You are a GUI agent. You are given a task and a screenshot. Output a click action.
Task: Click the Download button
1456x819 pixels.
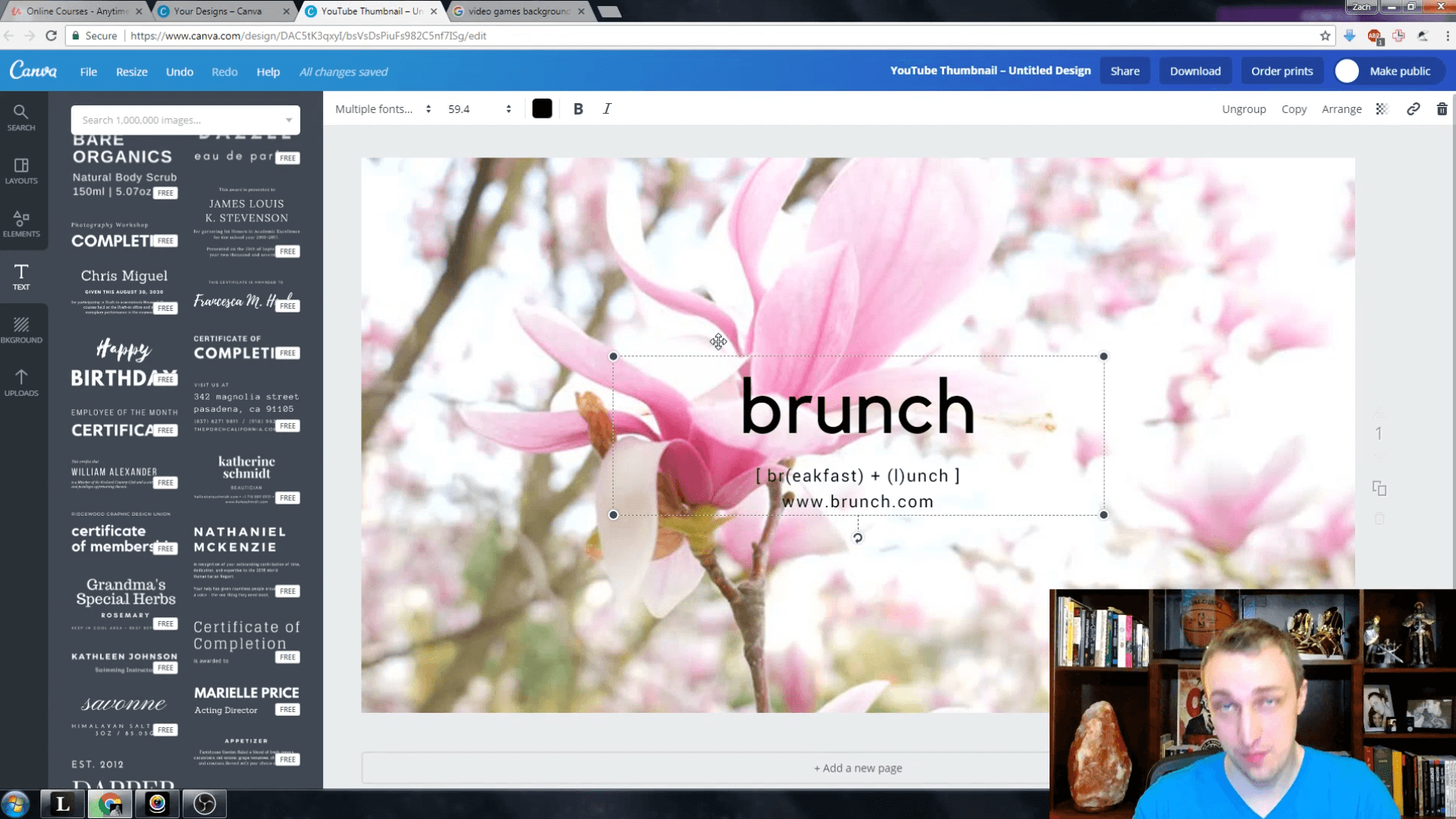pos(1194,71)
